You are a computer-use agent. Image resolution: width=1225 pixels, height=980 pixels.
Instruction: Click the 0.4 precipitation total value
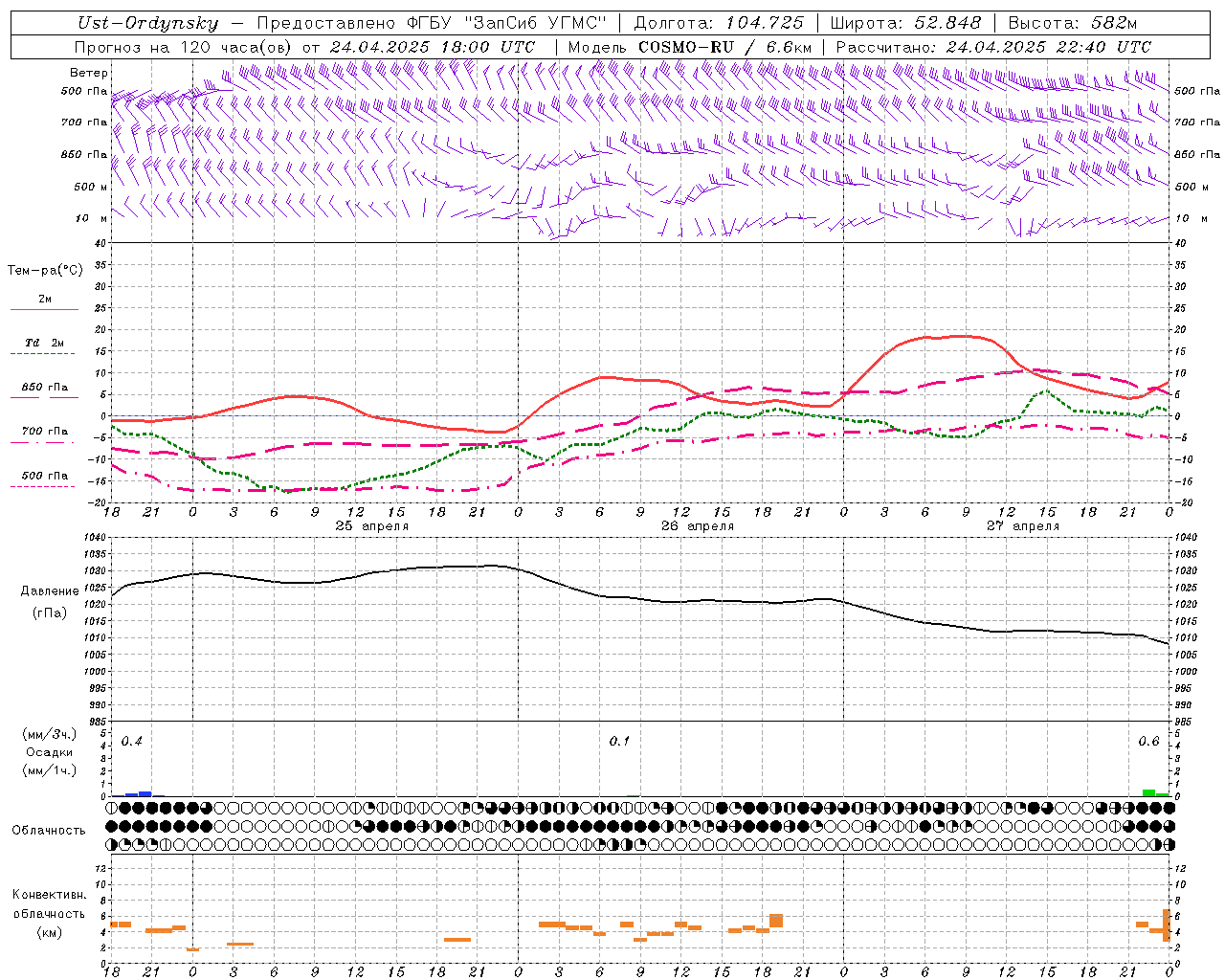coord(132,742)
